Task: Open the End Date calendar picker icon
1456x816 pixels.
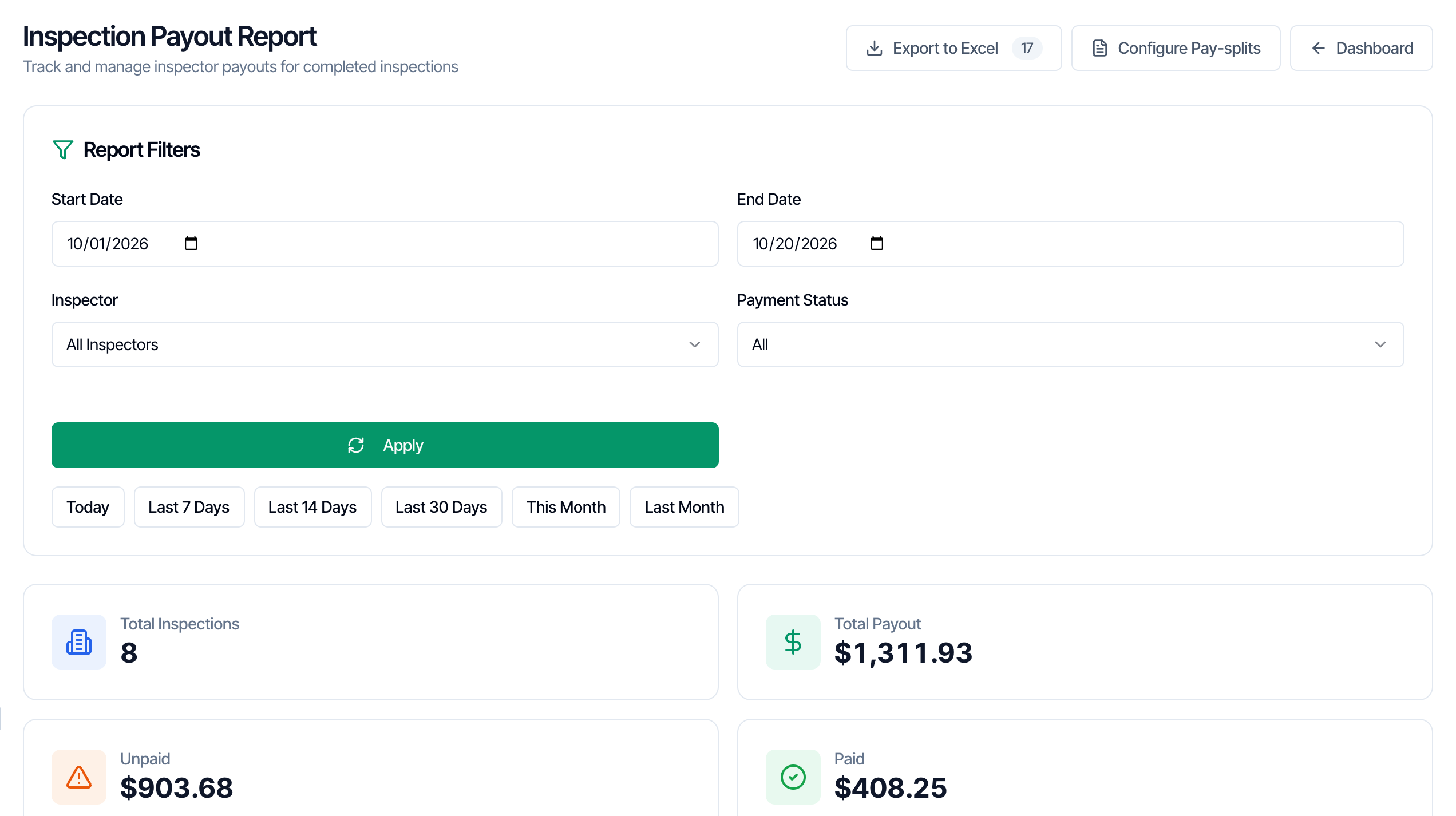Action: pos(877,244)
